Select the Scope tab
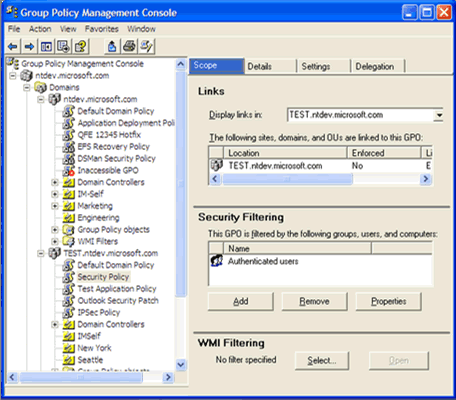The height and width of the screenshot is (400, 456). pyautogui.click(x=216, y=66)
